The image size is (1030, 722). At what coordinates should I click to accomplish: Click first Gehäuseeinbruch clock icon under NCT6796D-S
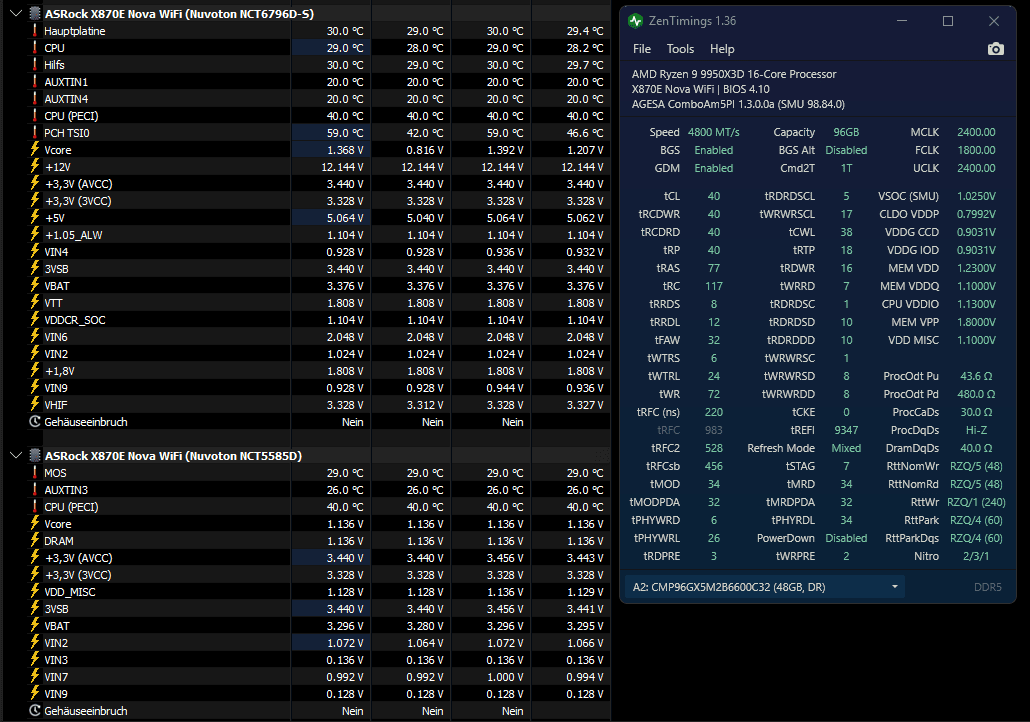pyautogui.click(x=35, y=421)
